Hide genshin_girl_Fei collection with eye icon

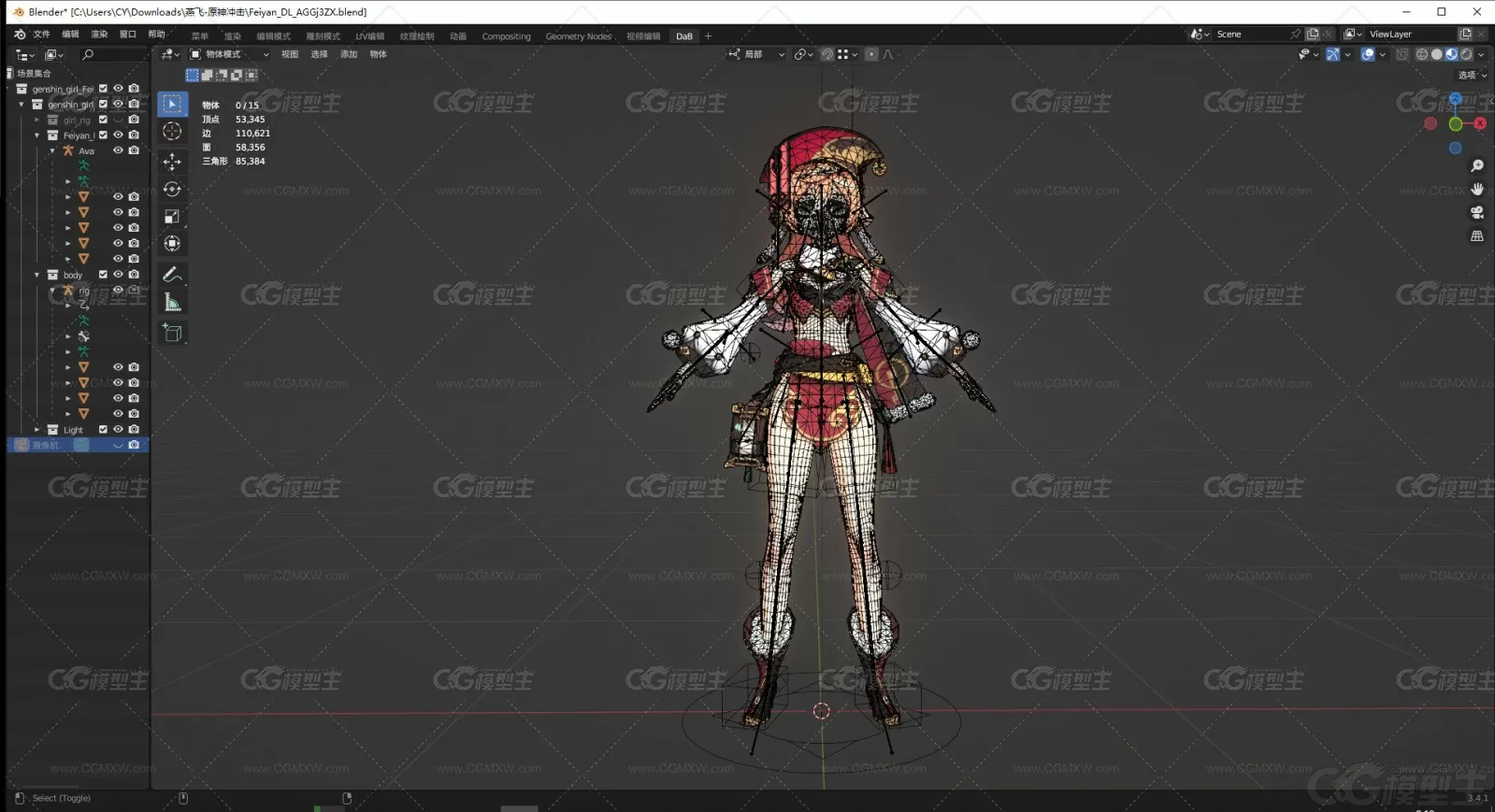click(x=118, y=89)
